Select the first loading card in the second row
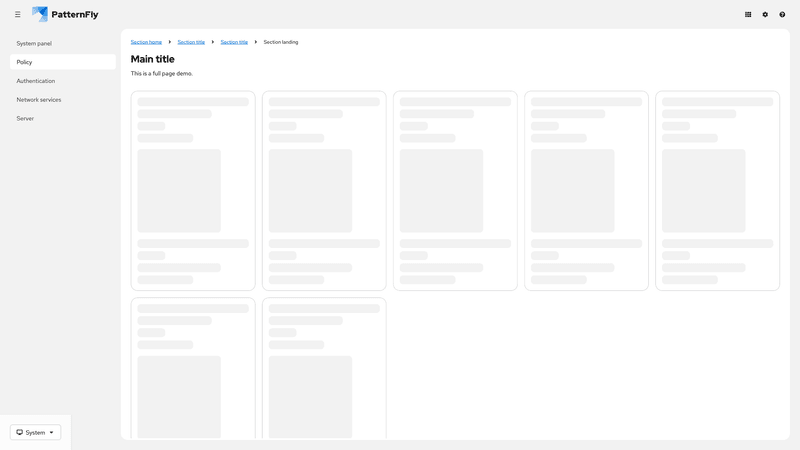800x450 pixels. pyautogui.click(x=193, y=368)
